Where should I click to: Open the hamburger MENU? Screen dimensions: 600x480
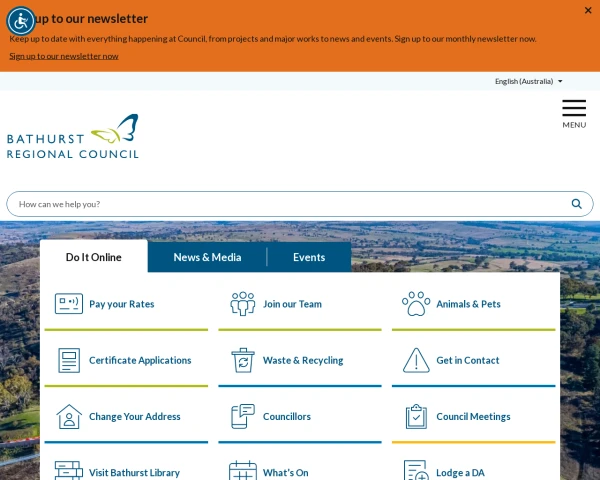click(x=574, y=114)
